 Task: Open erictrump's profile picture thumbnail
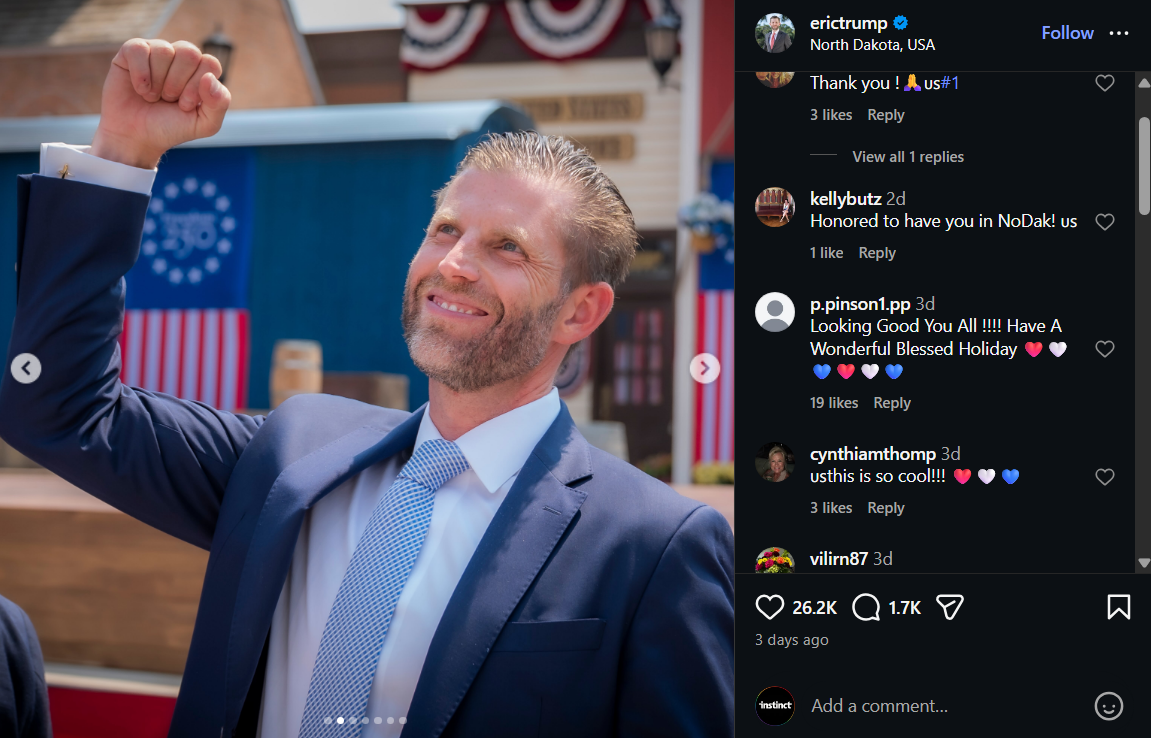point(775,33)
